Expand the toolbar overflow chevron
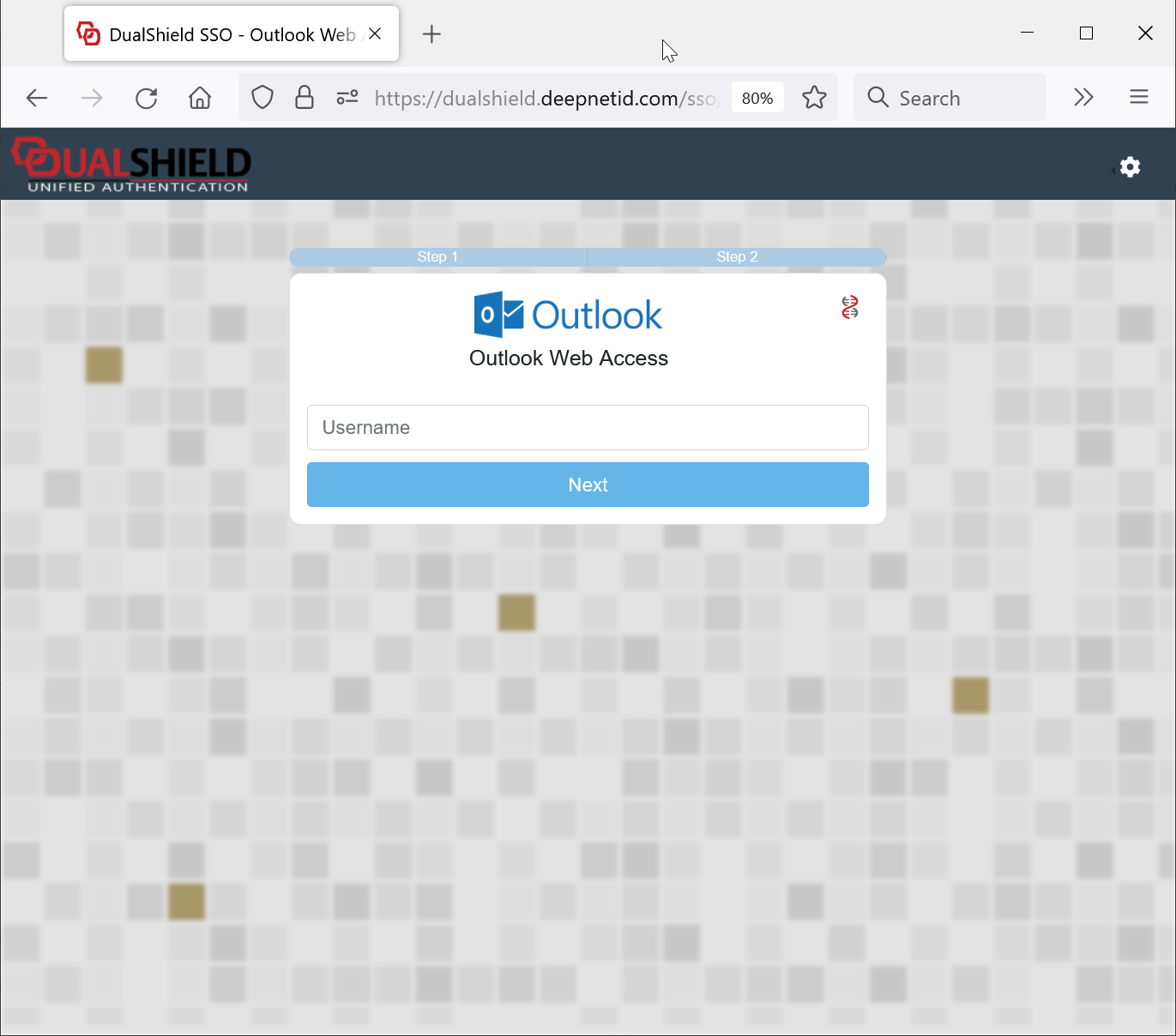 tap(1083, 98)
